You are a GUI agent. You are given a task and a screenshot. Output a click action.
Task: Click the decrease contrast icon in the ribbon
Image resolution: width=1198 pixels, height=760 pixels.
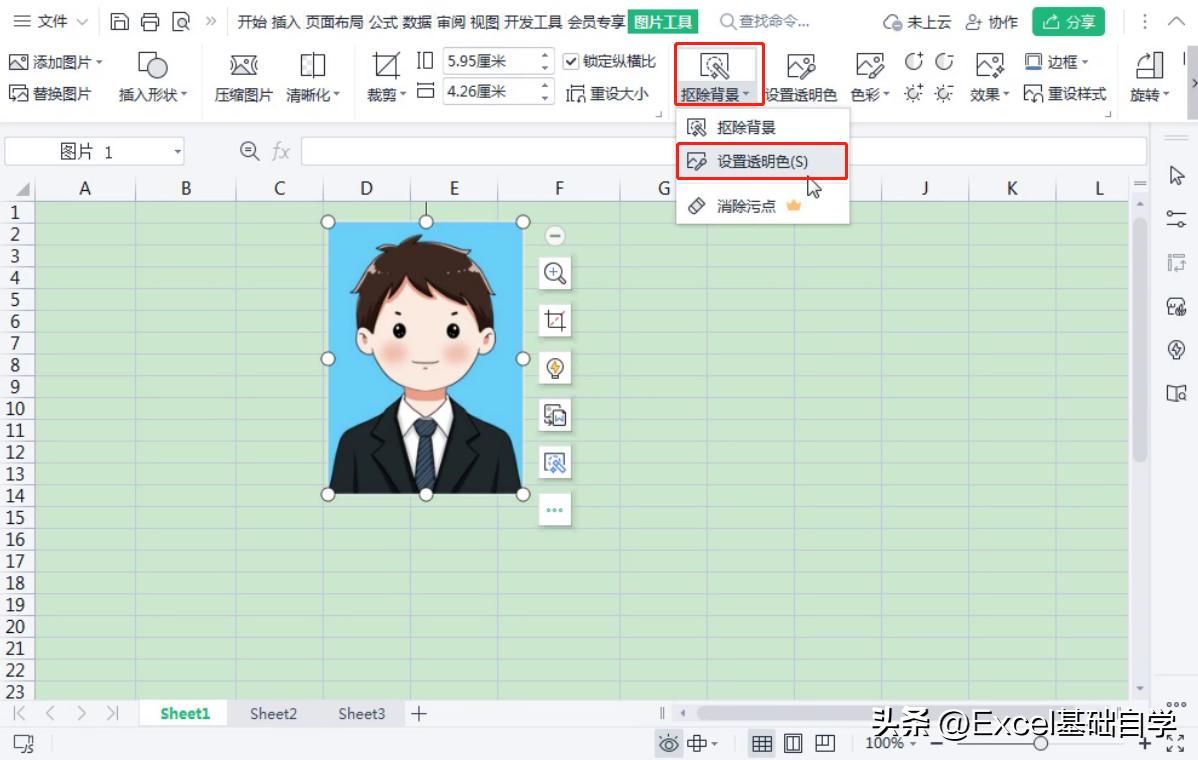click(x=943, y=60)
